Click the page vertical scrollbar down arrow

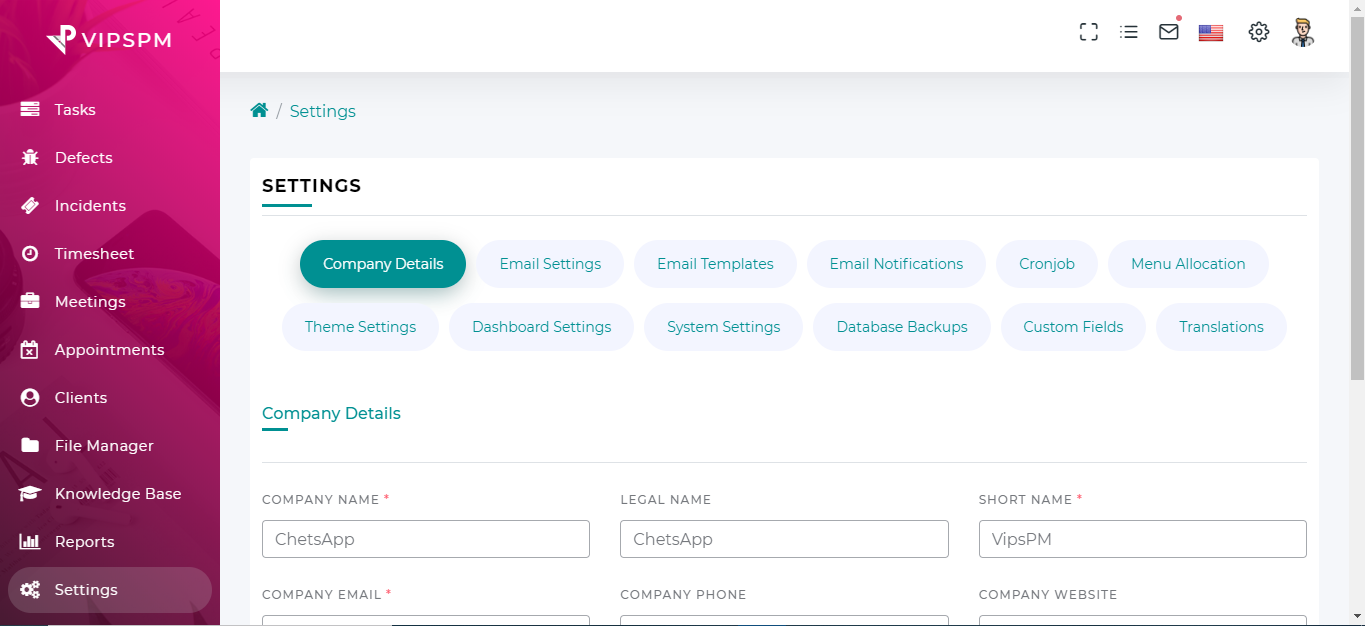(1357, 616)
